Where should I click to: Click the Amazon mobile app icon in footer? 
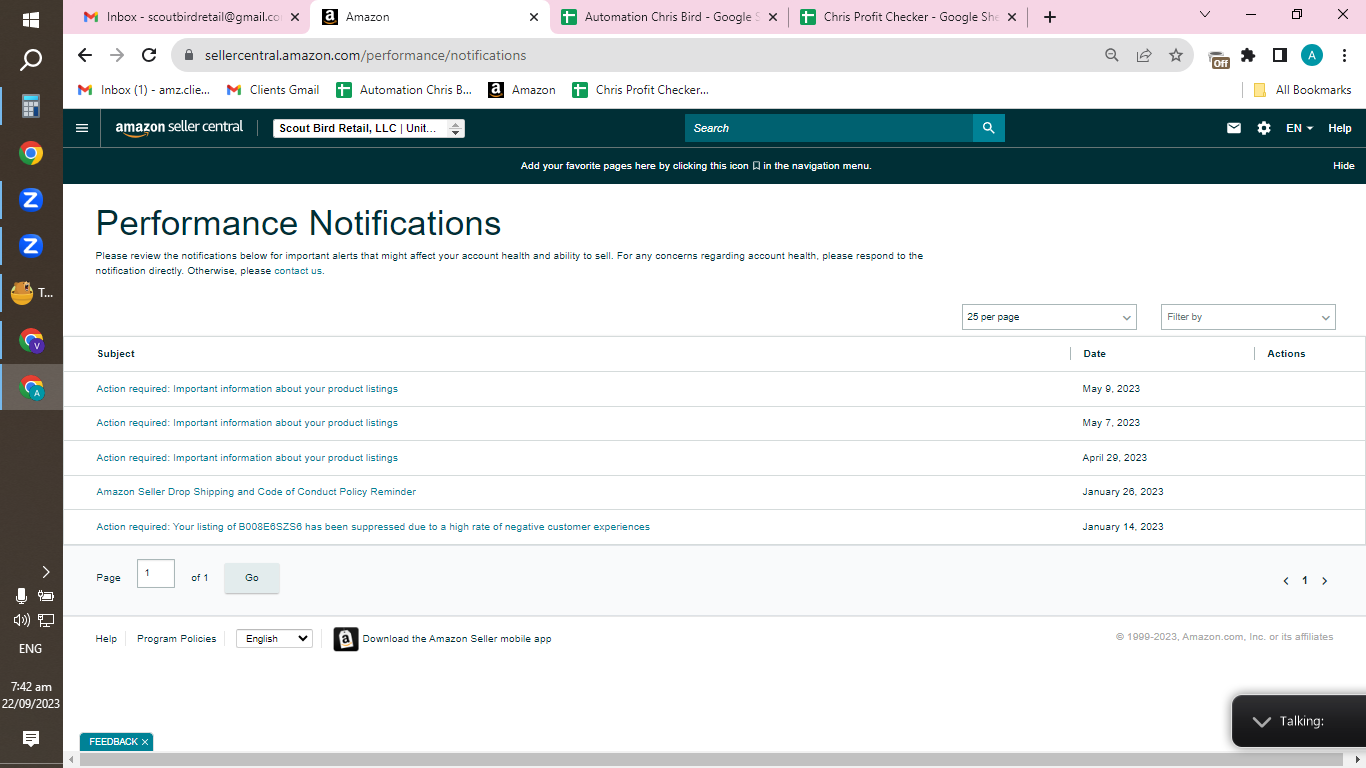click(346, 639)
